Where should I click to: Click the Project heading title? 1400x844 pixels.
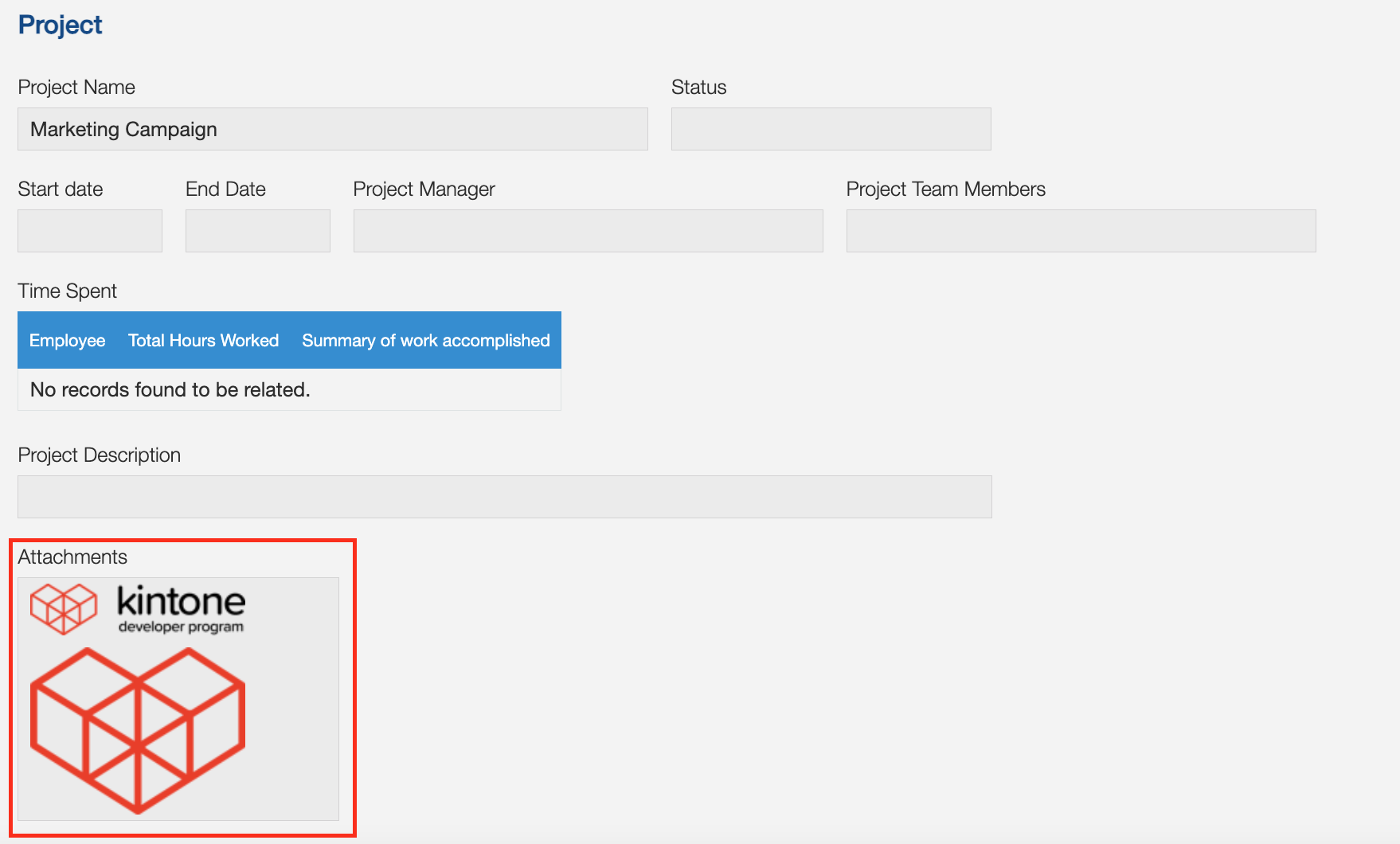(x=60, y=25)
